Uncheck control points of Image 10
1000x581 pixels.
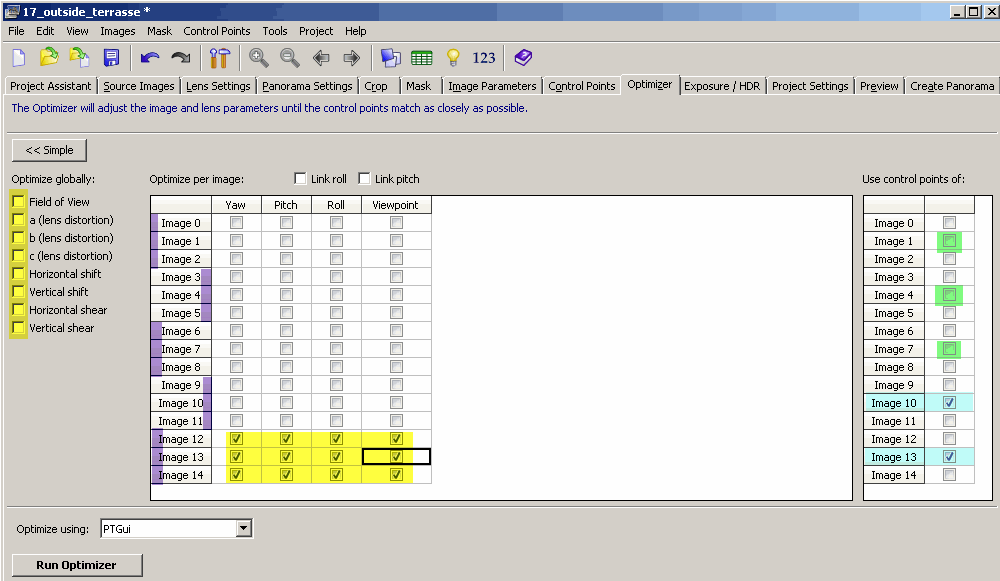coord(949,403)
